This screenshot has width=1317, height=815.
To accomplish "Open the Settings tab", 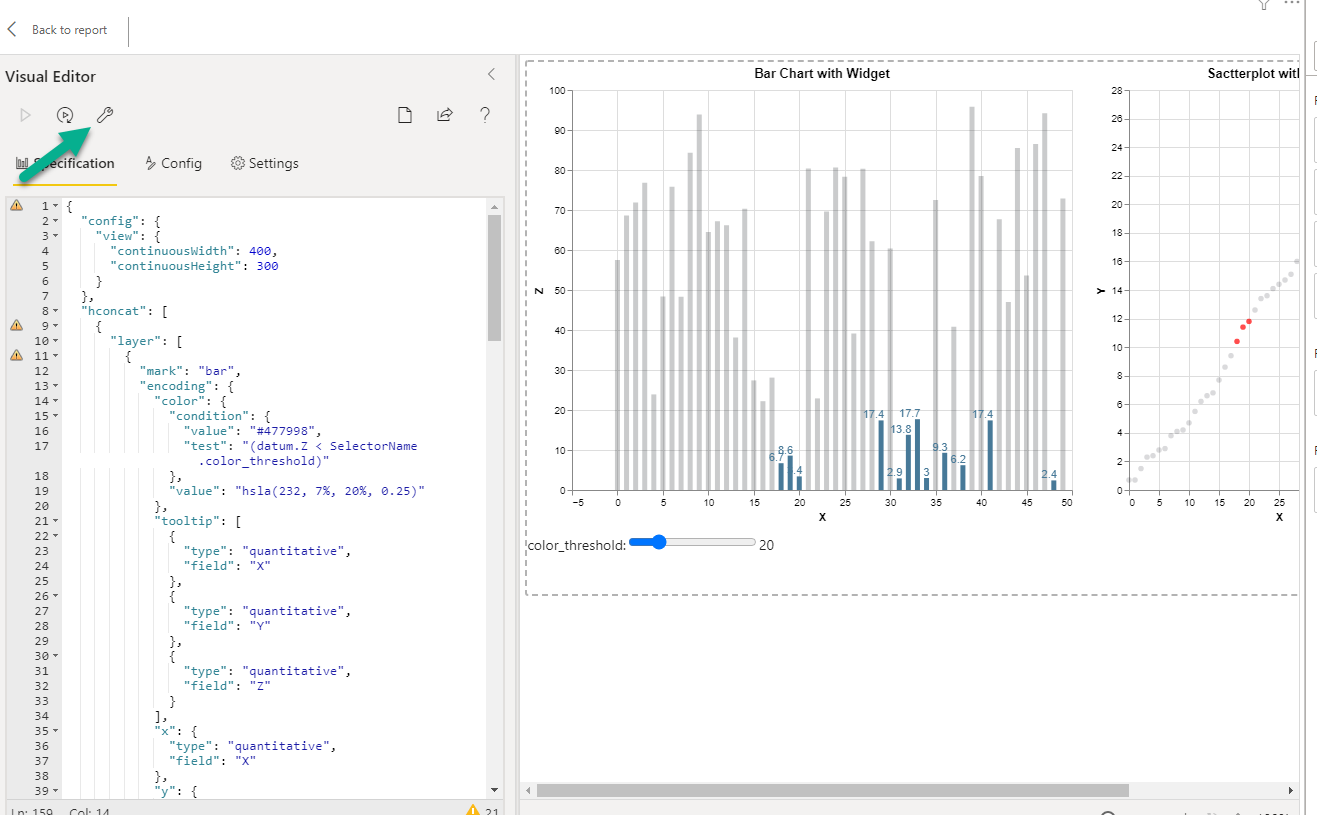I will click(x=264, y=163).
